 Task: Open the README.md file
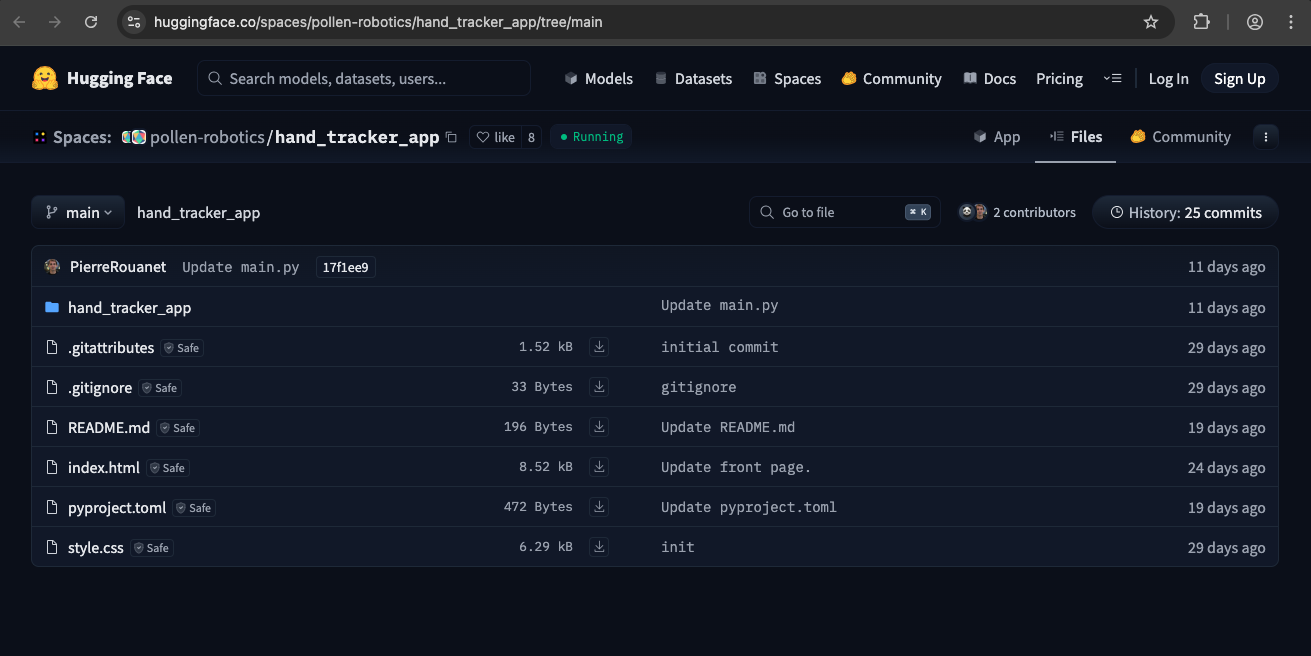pyautogui.click(x=109, y=427)
